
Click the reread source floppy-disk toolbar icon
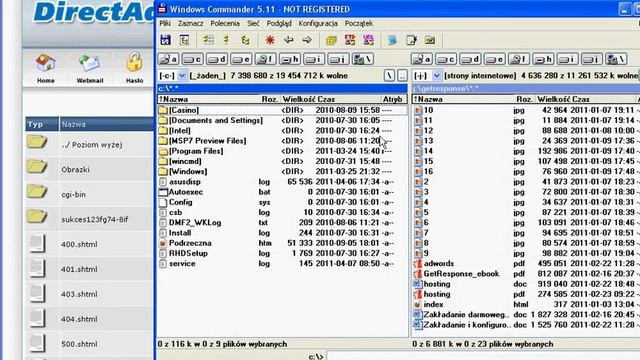[165, 40]
